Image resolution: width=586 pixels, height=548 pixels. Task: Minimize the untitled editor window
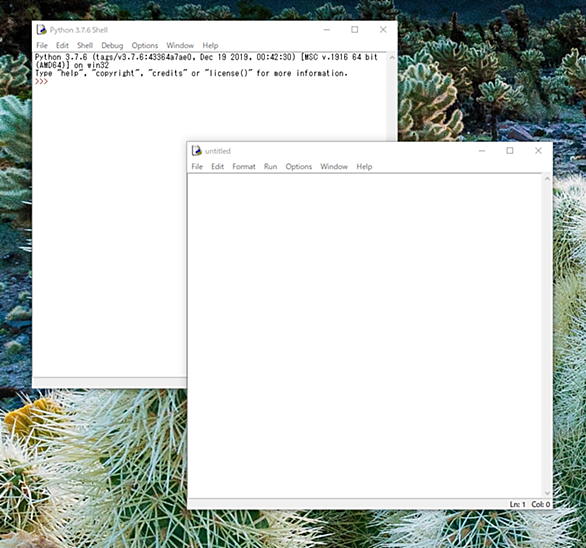482,151
